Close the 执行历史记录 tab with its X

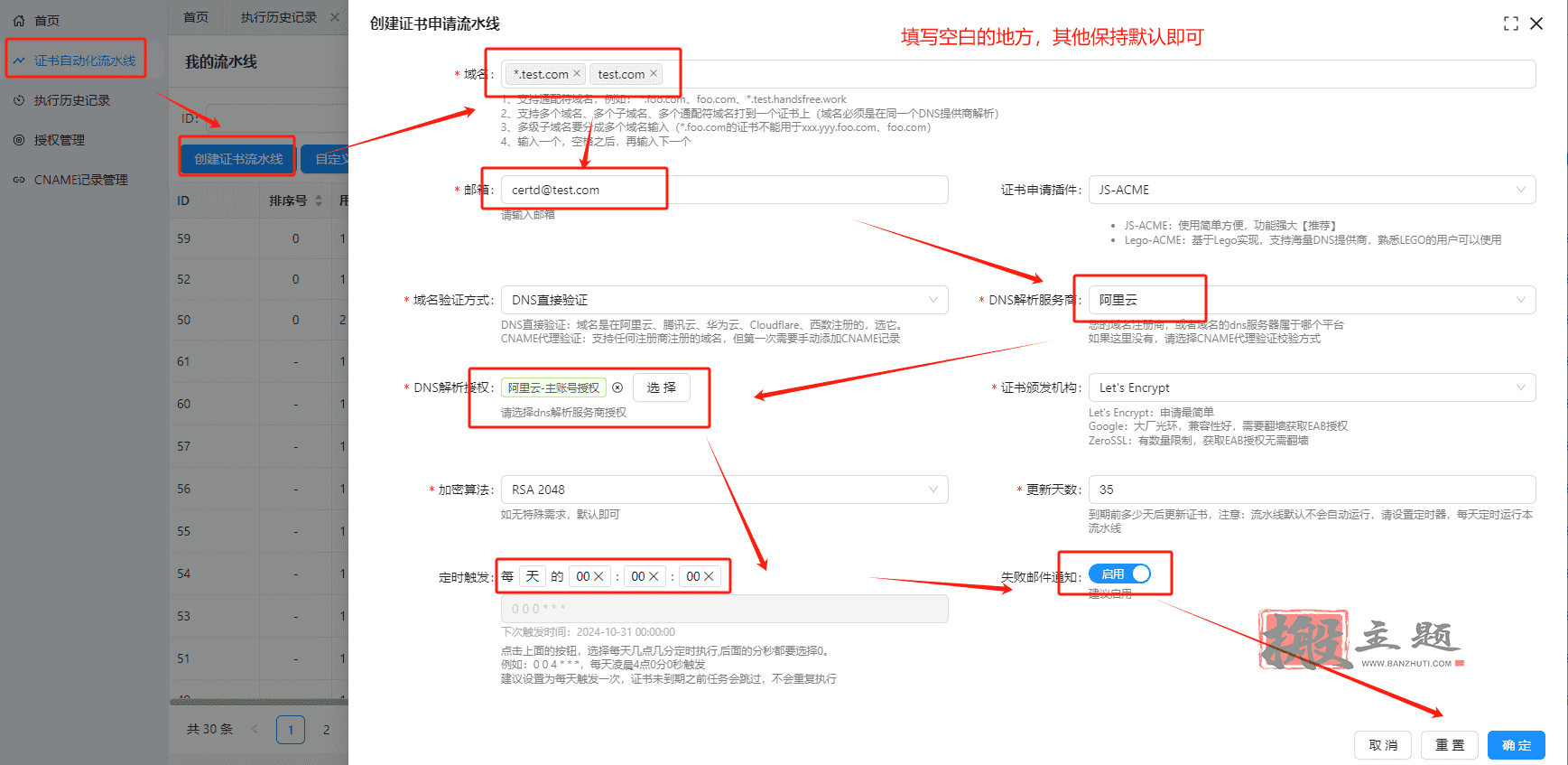[x=335, y=17]
